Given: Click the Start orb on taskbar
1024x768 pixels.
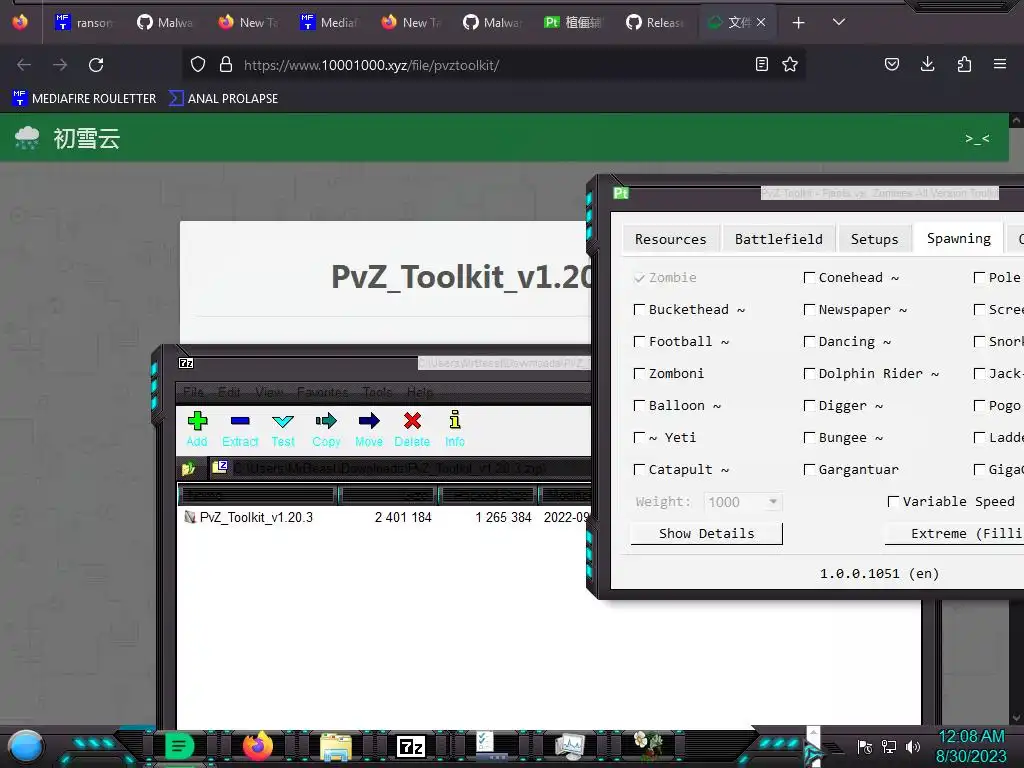Looking at the screenshot, I should coord(26,747).
